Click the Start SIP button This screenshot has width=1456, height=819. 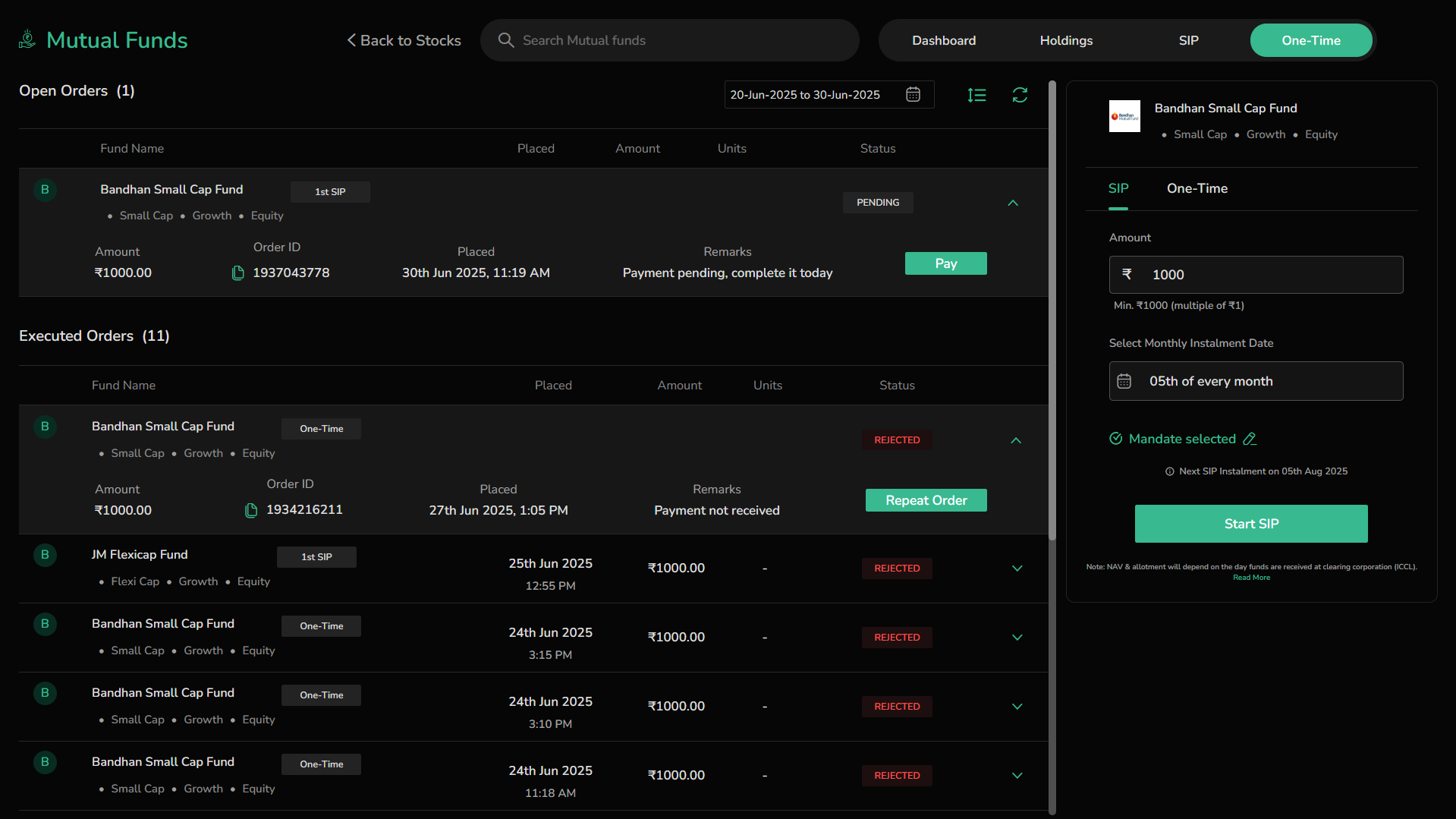click(x=1251, y=524)
